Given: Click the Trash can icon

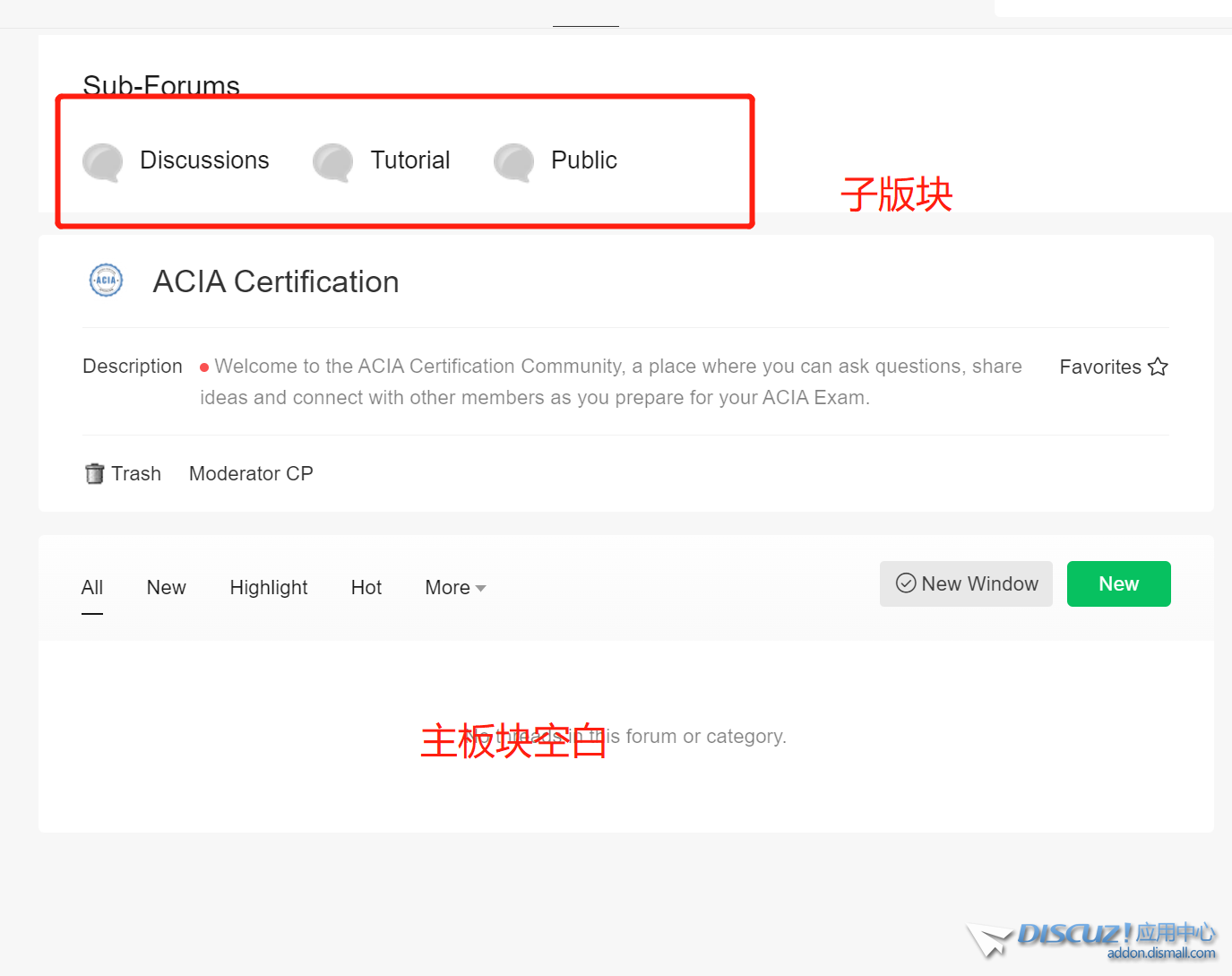Looking at the screenshot, I should pyautogui.click(x=94, y=473).
